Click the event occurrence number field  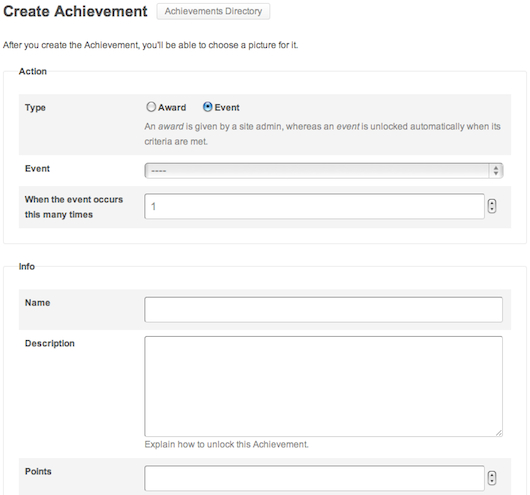[314, 206]
